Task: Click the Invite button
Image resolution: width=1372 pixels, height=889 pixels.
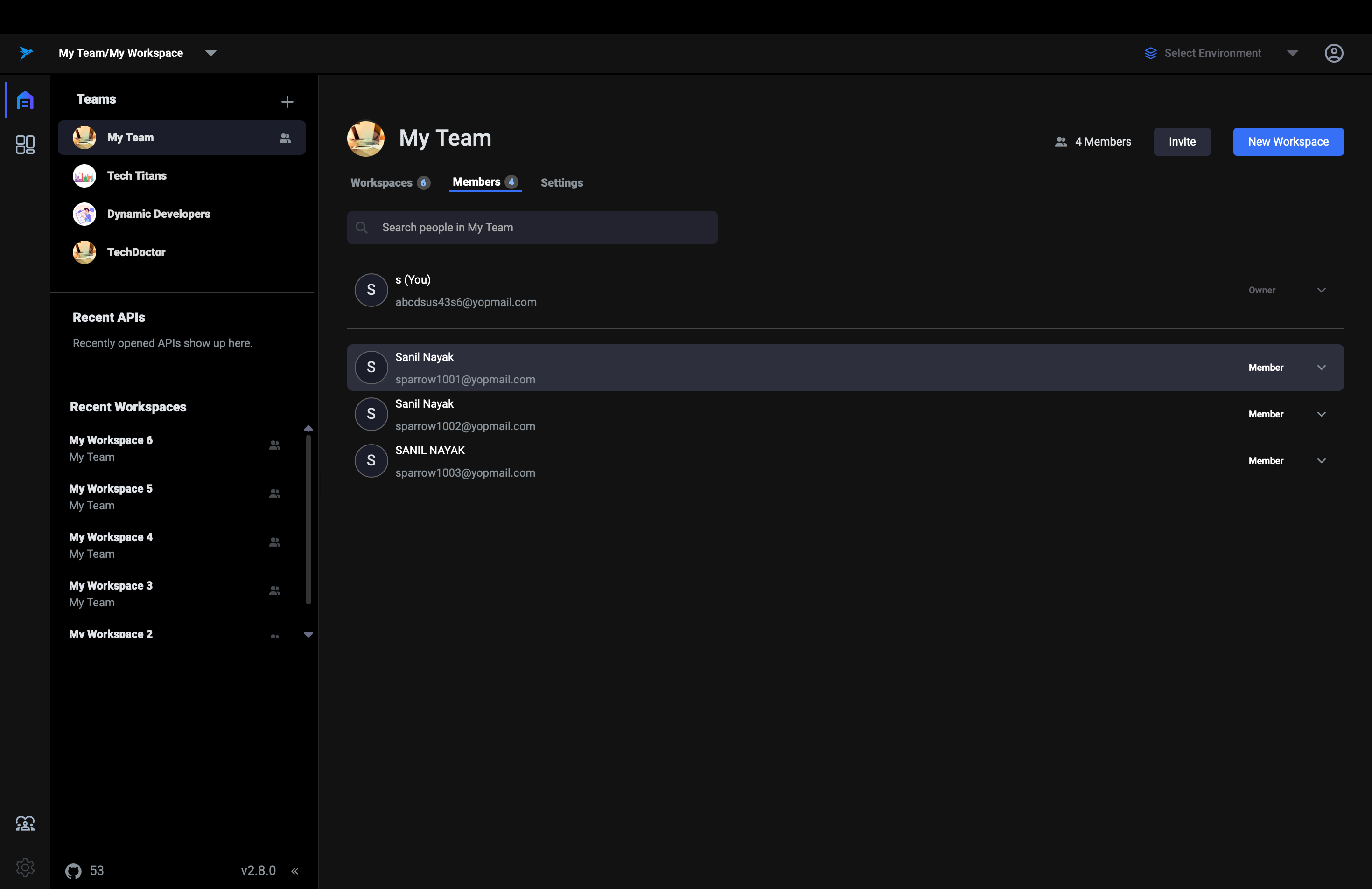Action: [x=1182, y=141]
